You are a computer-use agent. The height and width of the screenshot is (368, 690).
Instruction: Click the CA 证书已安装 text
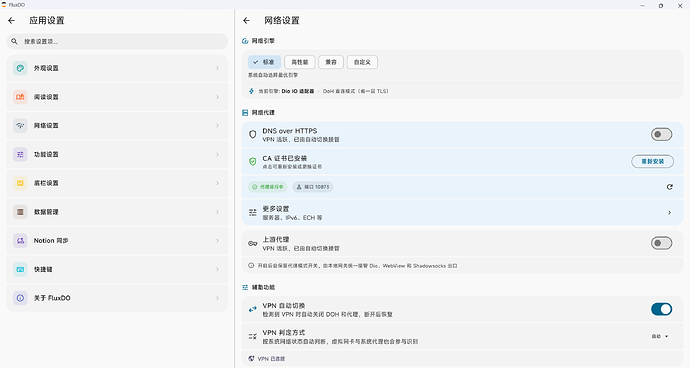click(285, 158)
